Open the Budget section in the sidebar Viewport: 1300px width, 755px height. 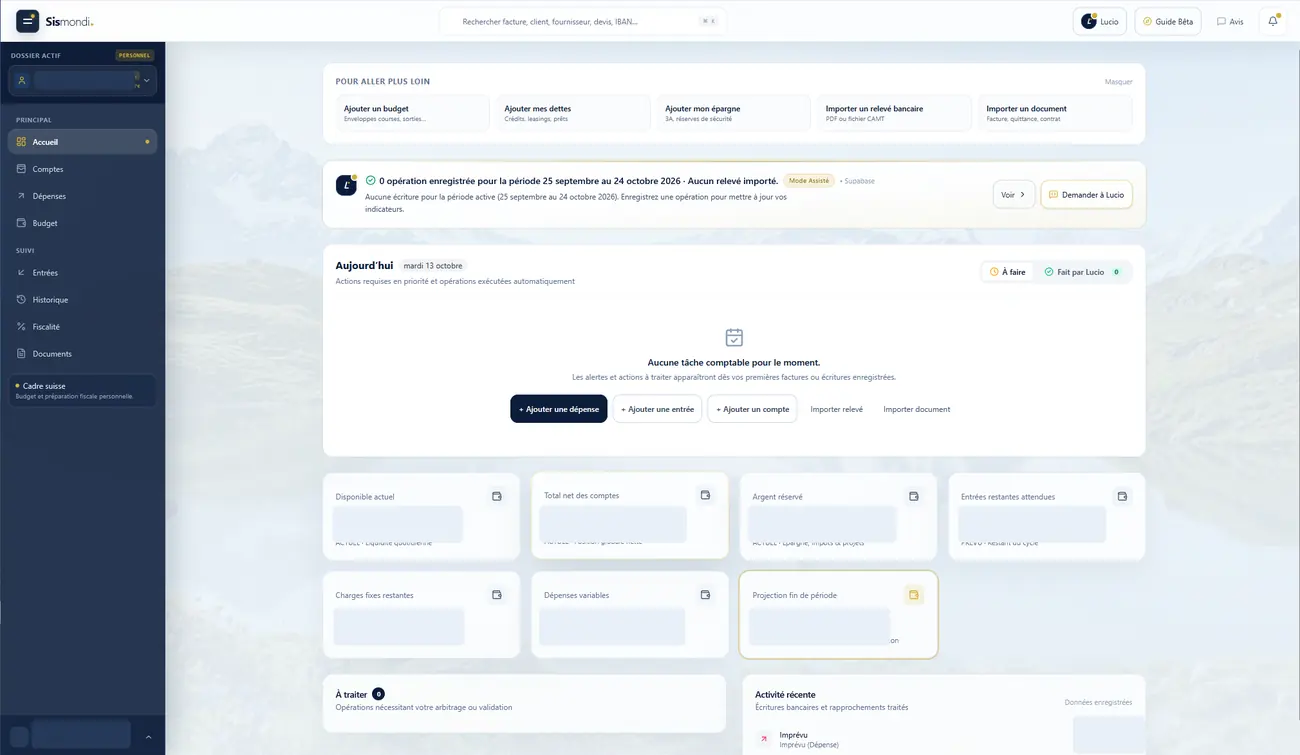(82, 223)
